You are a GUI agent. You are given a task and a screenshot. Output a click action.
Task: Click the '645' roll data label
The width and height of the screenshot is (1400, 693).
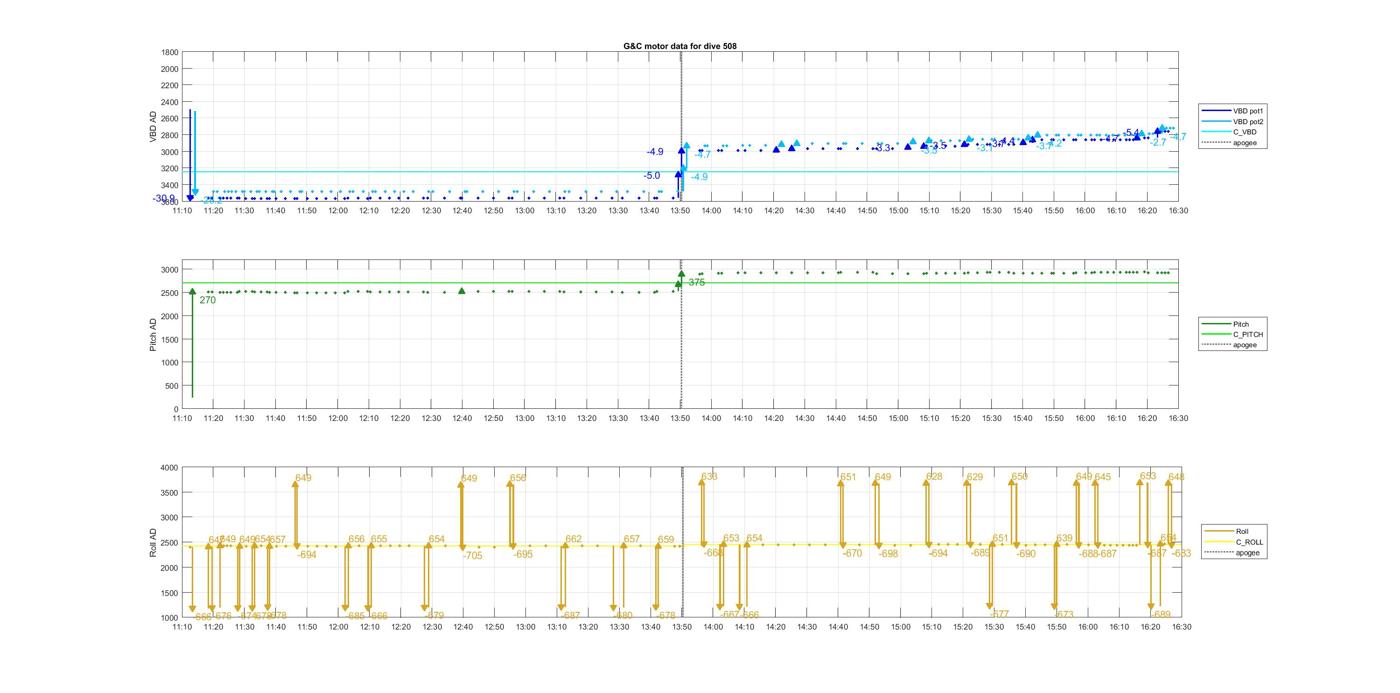(x=1102, y=478)
